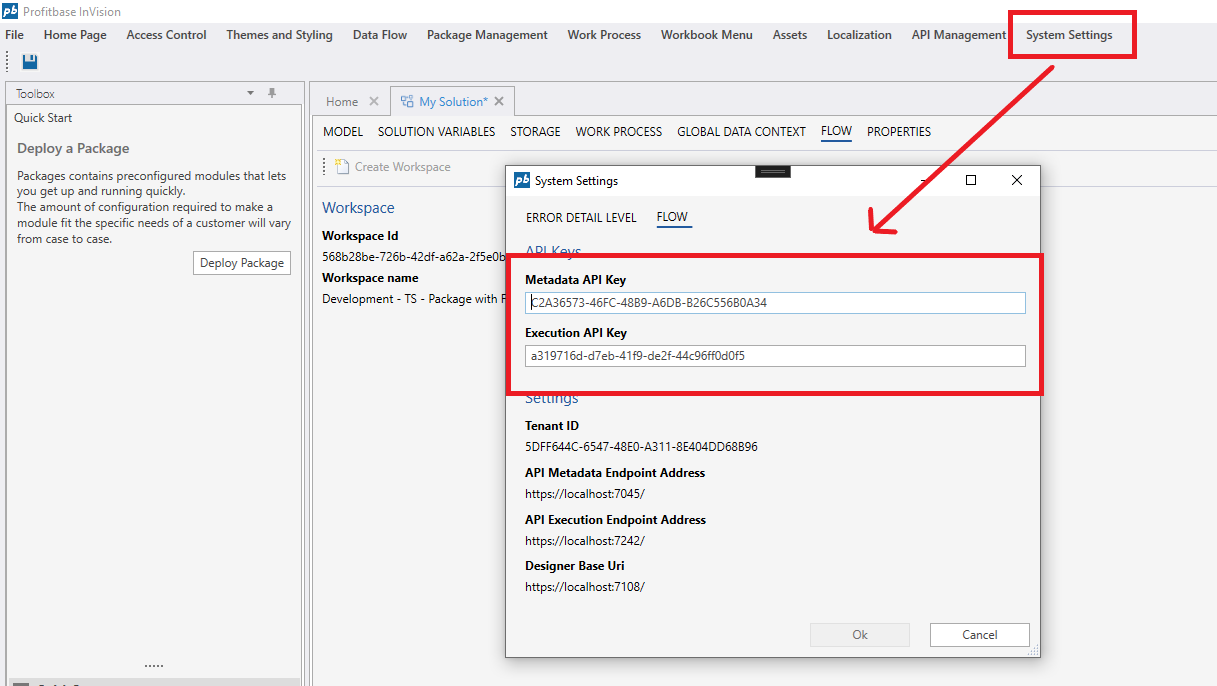
Task: Click Cancel in the System Settings dialog
Action: coord(980,635)
